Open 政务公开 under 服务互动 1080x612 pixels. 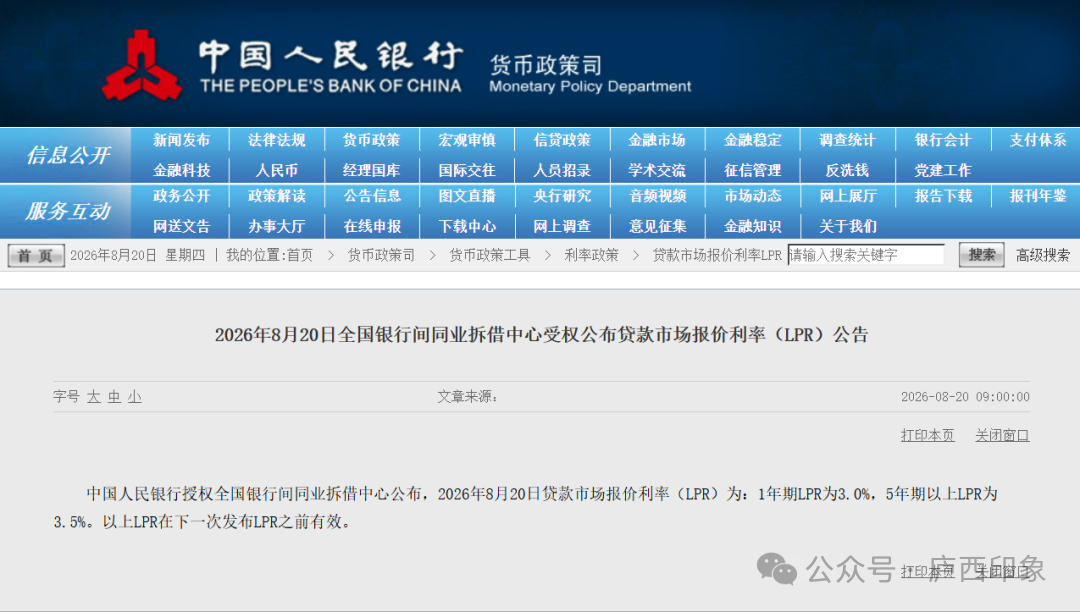(181, 196)
